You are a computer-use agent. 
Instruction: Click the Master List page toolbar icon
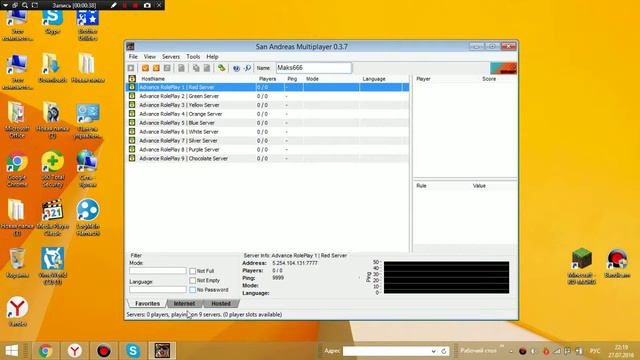pos(181,68)
